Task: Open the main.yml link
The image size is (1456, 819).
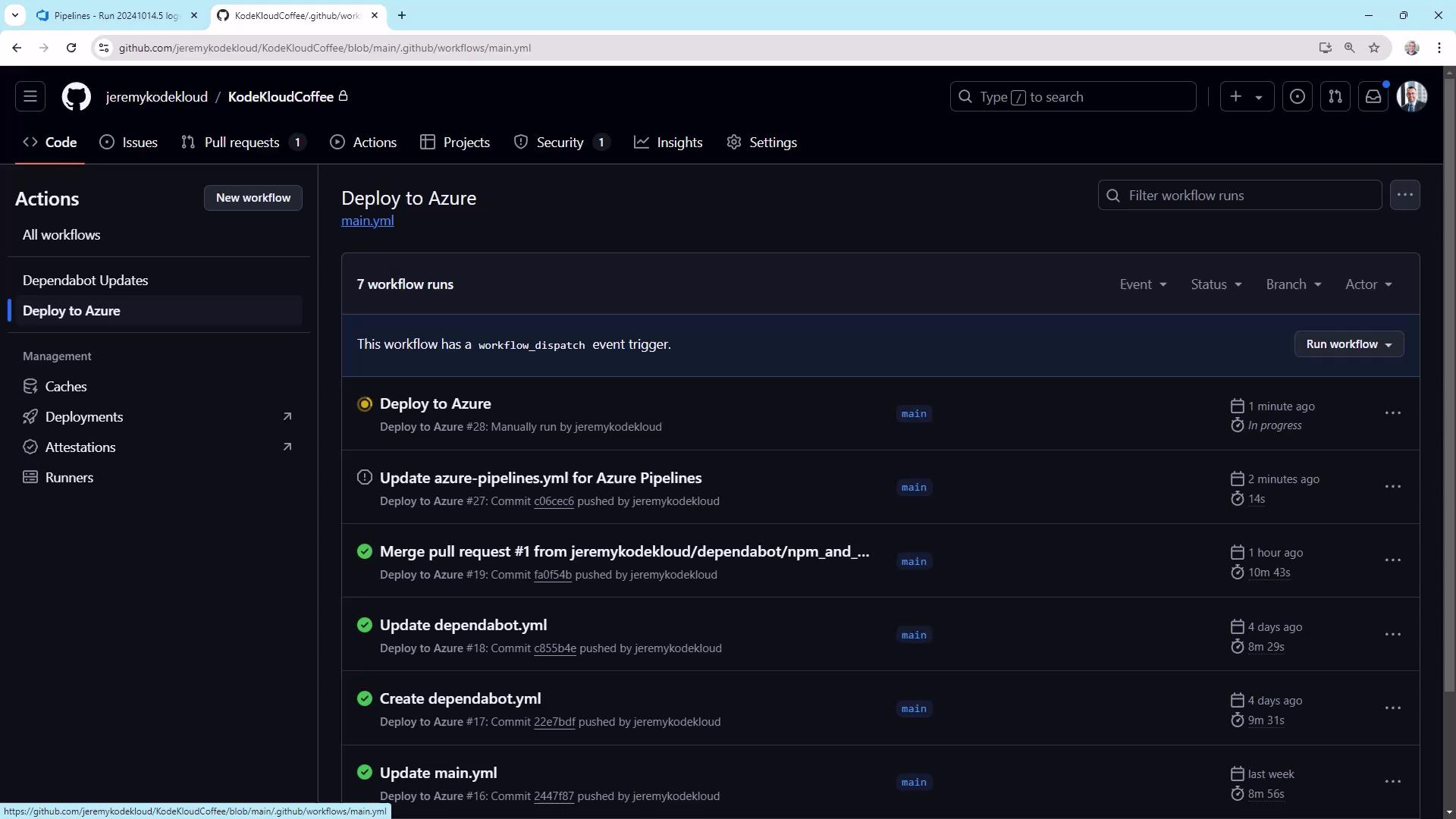Action: (368, 221)
